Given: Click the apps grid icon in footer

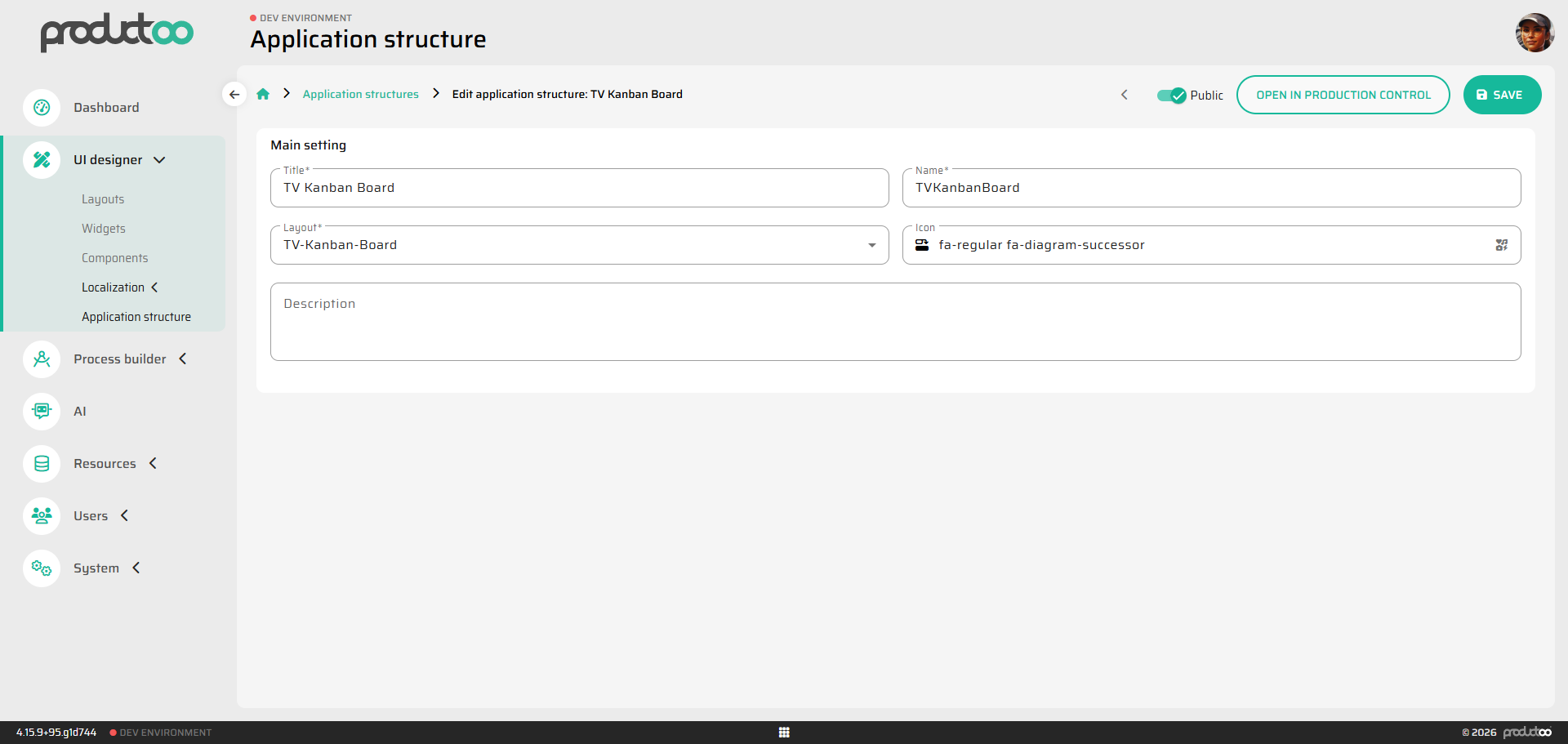Looking at the screenshot, I should [784, 733].
